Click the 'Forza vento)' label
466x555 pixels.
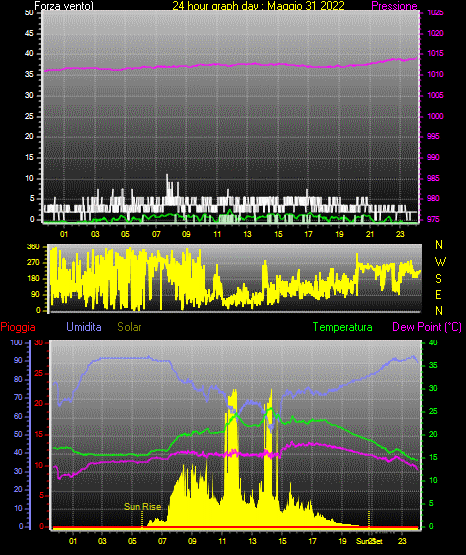64,6
